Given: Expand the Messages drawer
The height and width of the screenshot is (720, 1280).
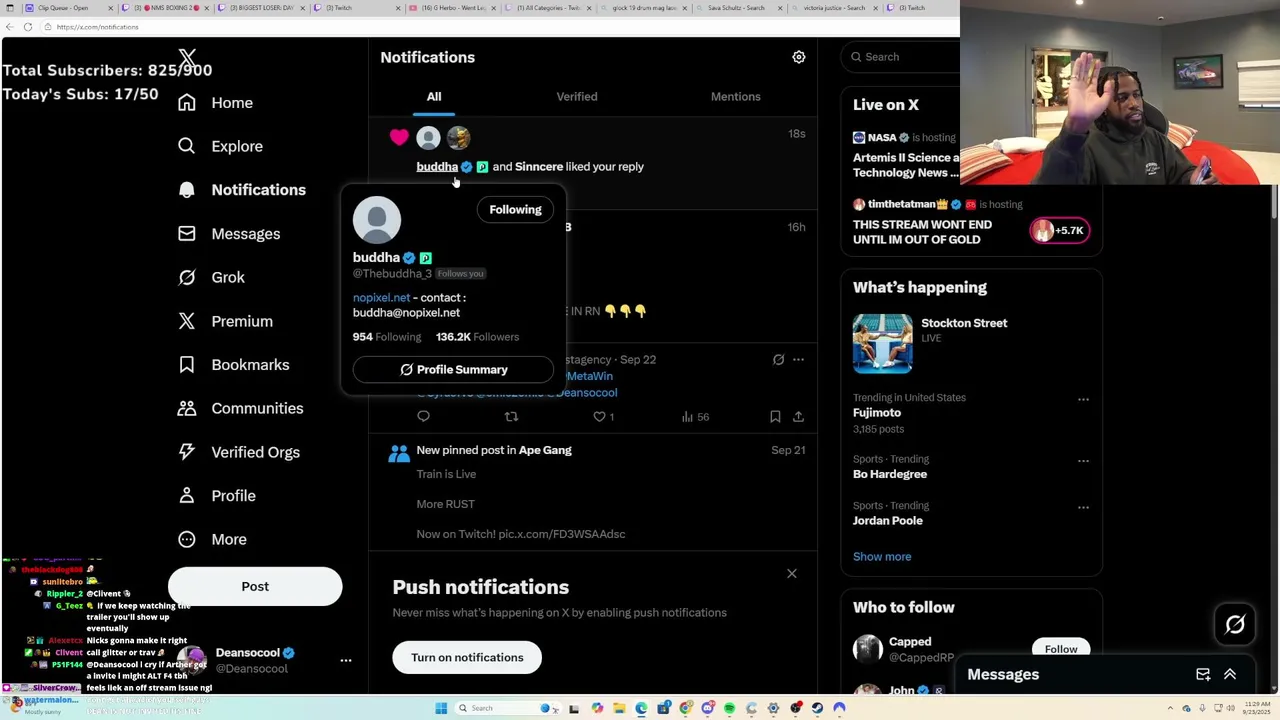Looking at the screenshot, I should 1230,675.
